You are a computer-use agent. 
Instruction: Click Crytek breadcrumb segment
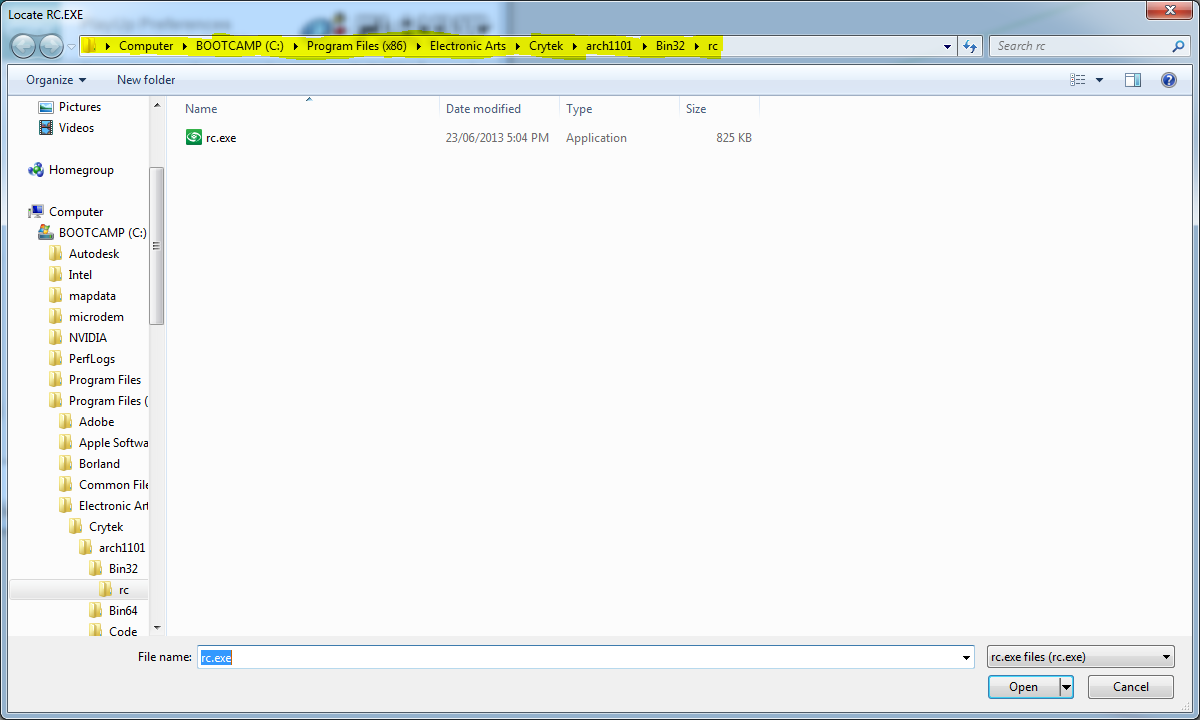tap(546, 46)
